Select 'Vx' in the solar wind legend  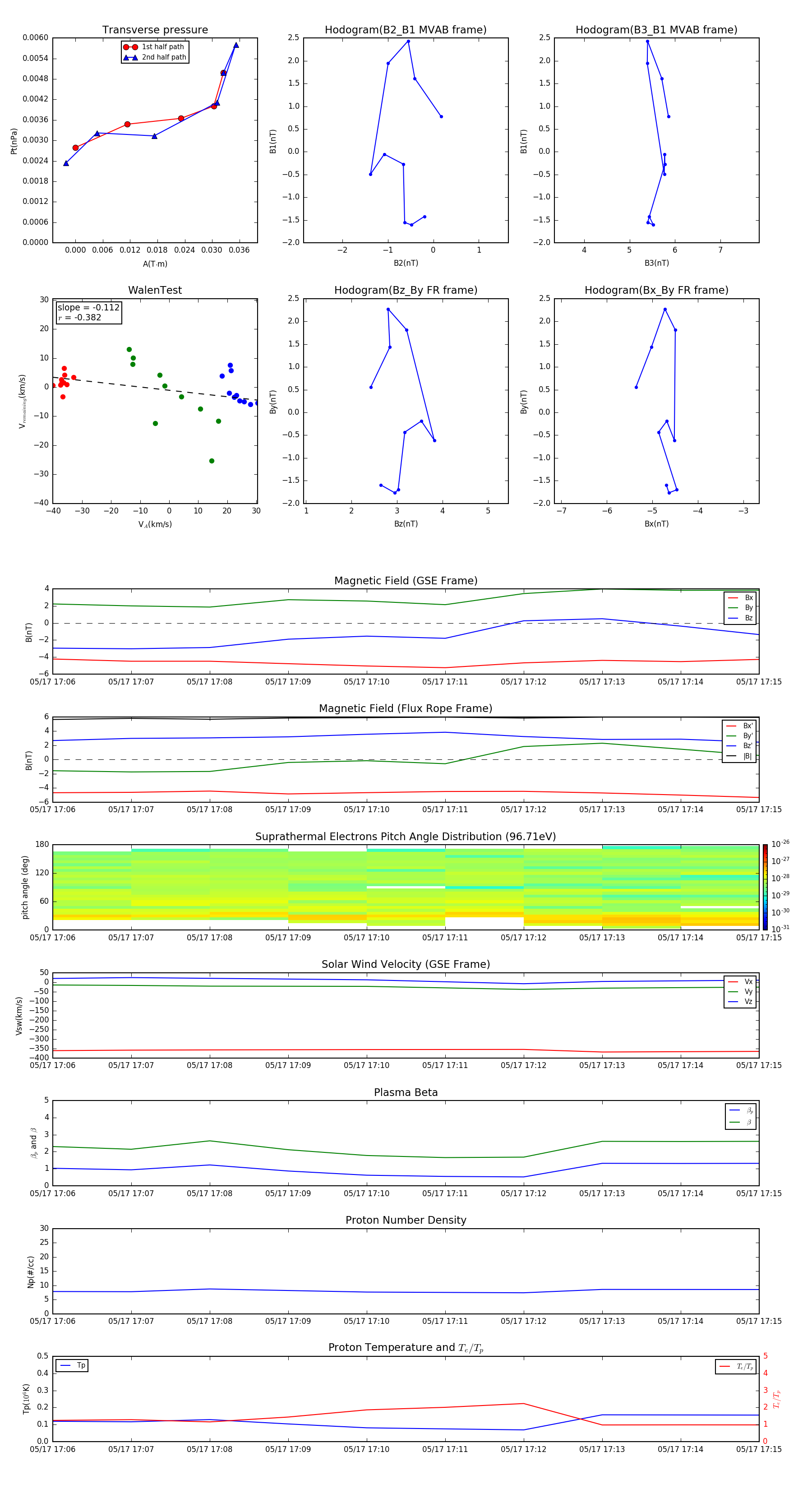click(740, 981)
